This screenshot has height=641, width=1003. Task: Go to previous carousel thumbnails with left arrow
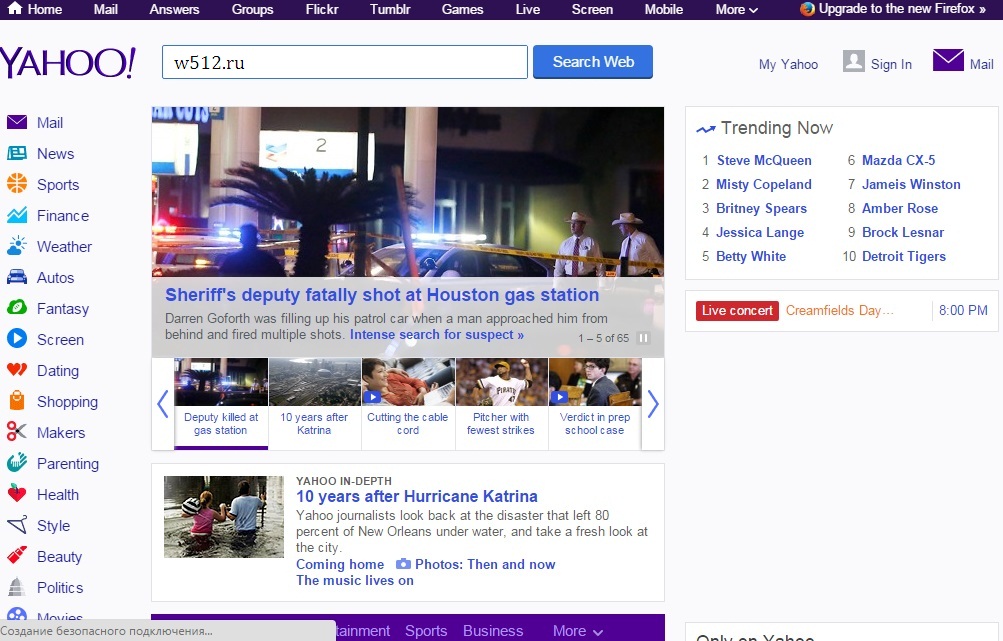162,404
